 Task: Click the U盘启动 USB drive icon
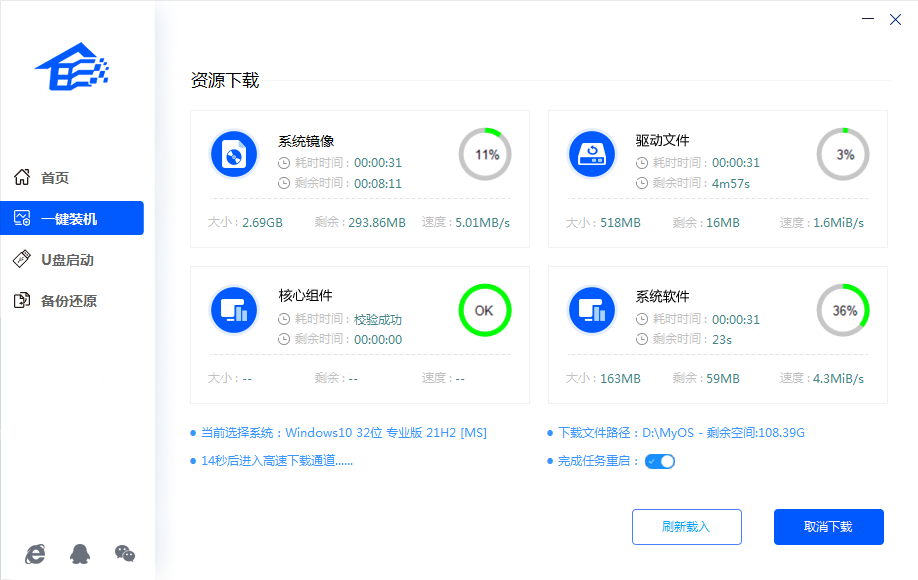22,259
